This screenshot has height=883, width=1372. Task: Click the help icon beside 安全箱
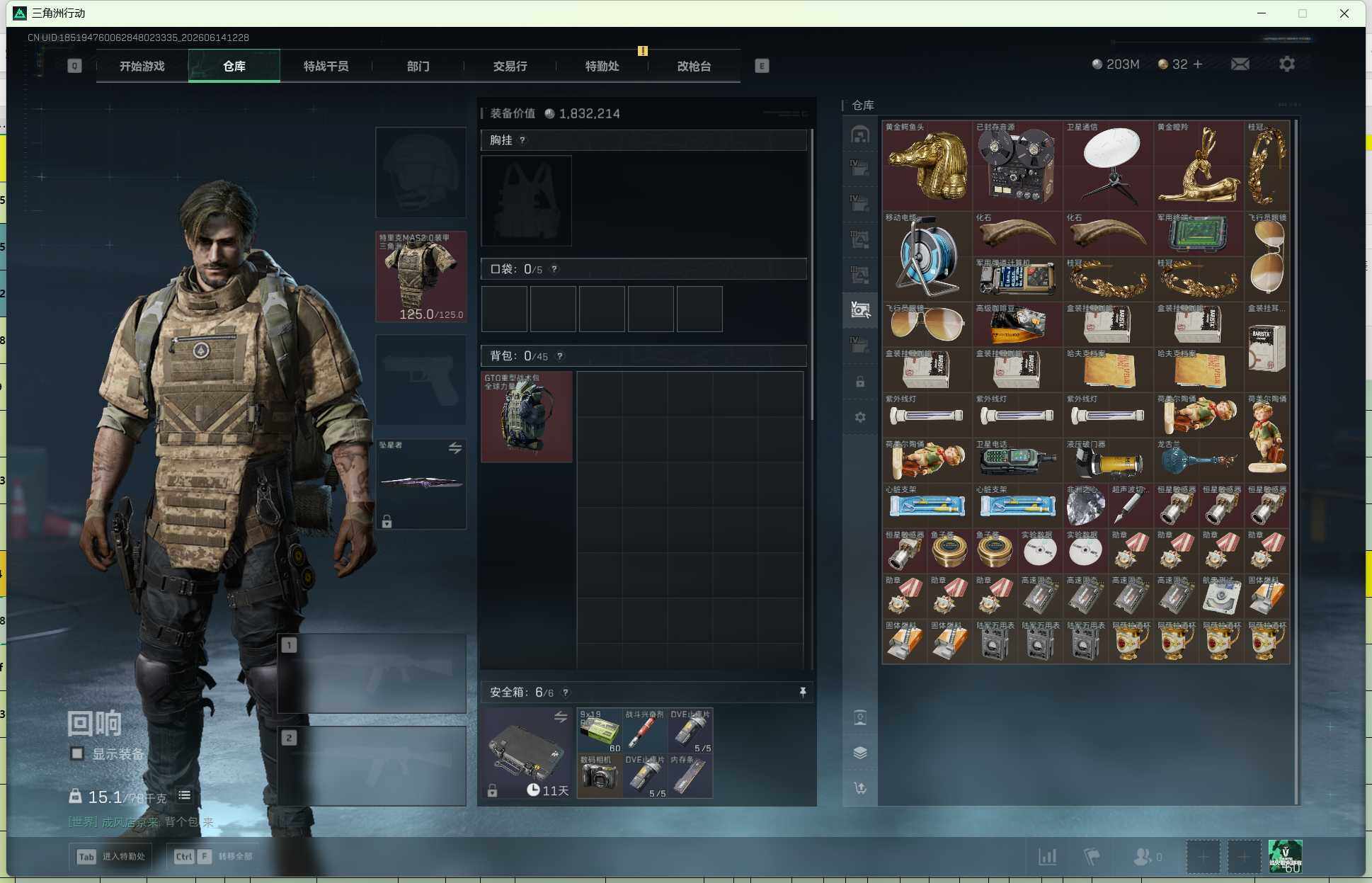565,693
